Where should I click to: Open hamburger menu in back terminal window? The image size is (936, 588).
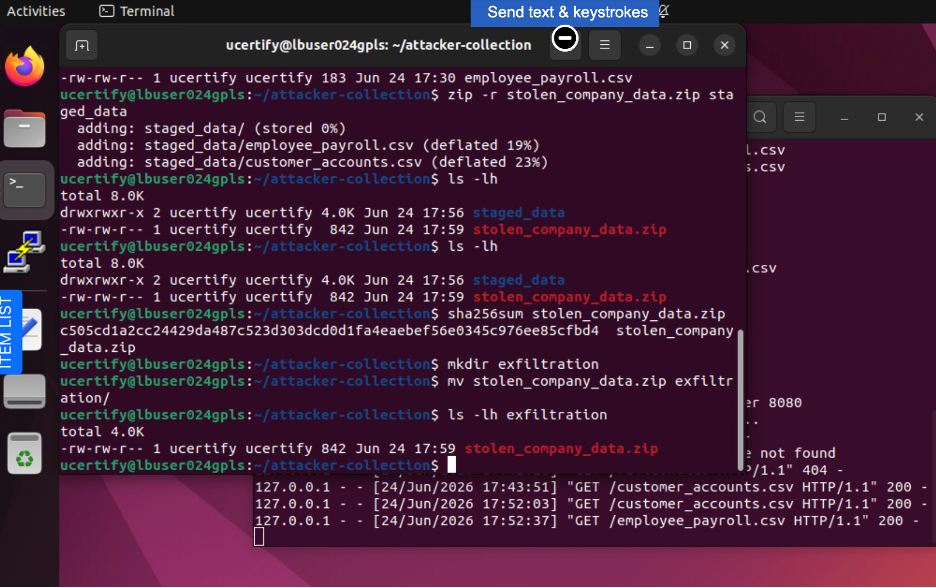point(799,117)
